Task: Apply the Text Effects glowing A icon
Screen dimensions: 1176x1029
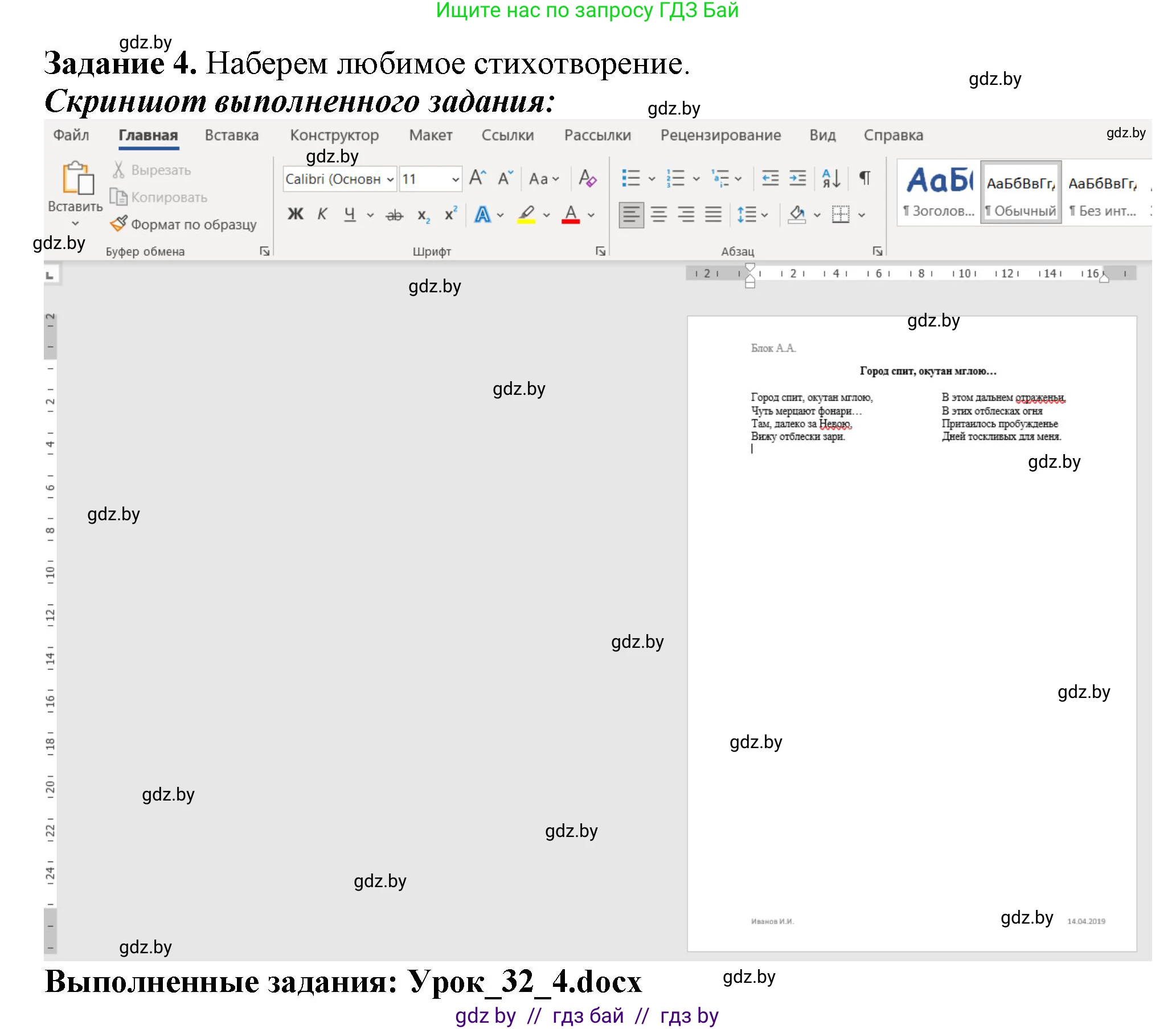Action: (482, 215)
